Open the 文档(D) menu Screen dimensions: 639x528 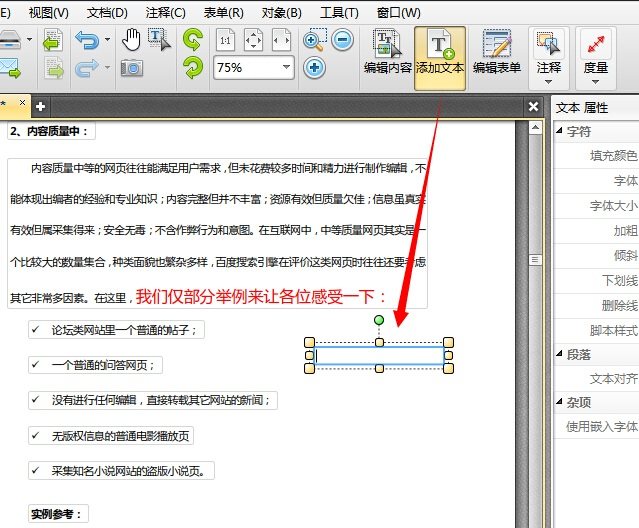(x=107, y=13)
